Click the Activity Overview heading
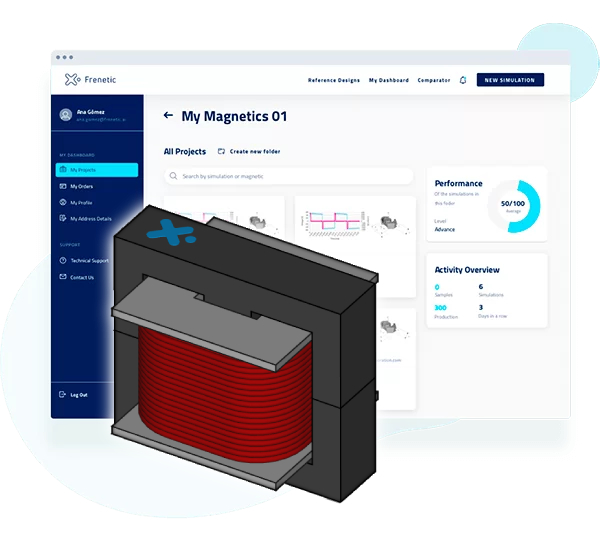The width and height of the screenshot is (600, 541). pyautogui.click(x=467, y=270)
